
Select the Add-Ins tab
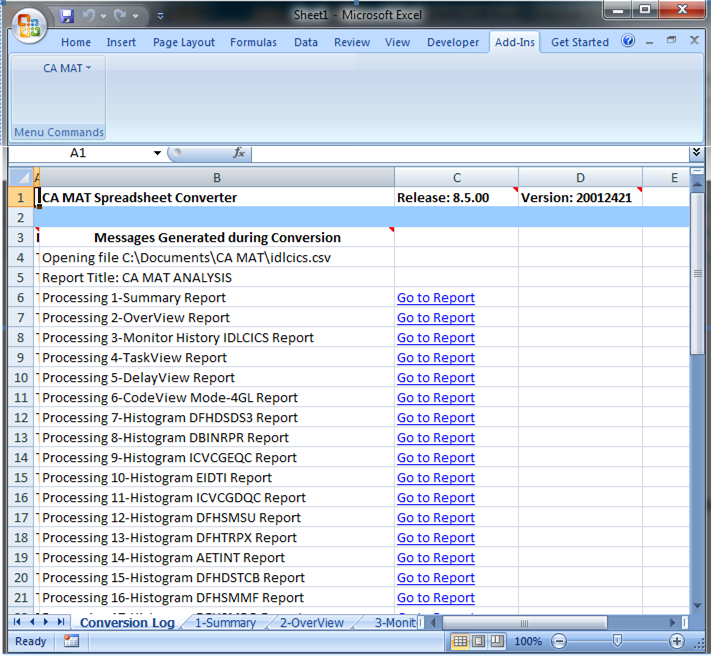pos(514,42)
